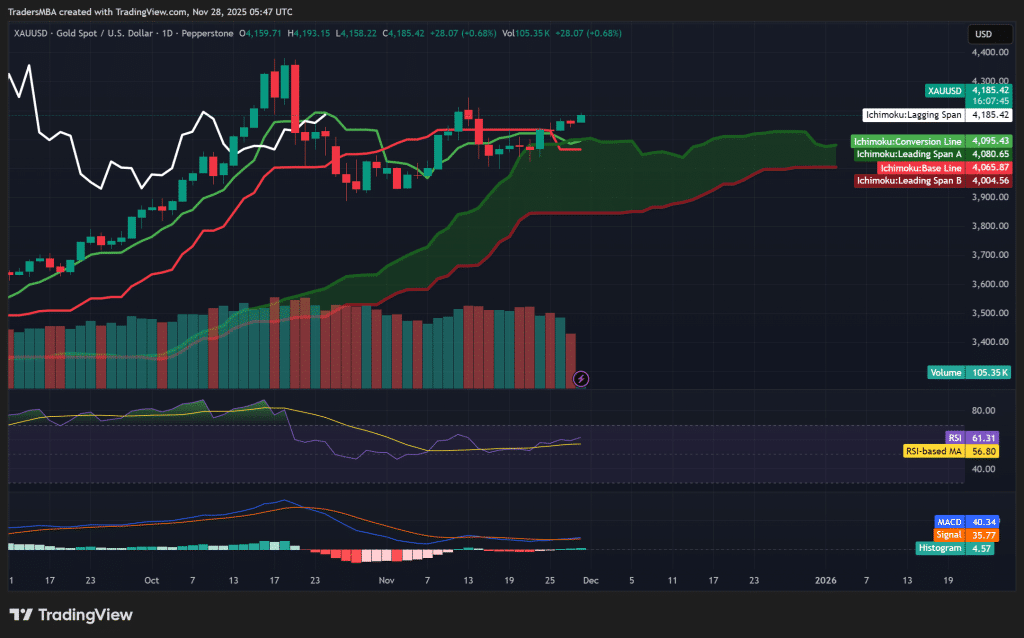
Task: Click the yellow RSI-based MA label
Action: [x=934, y=451]
